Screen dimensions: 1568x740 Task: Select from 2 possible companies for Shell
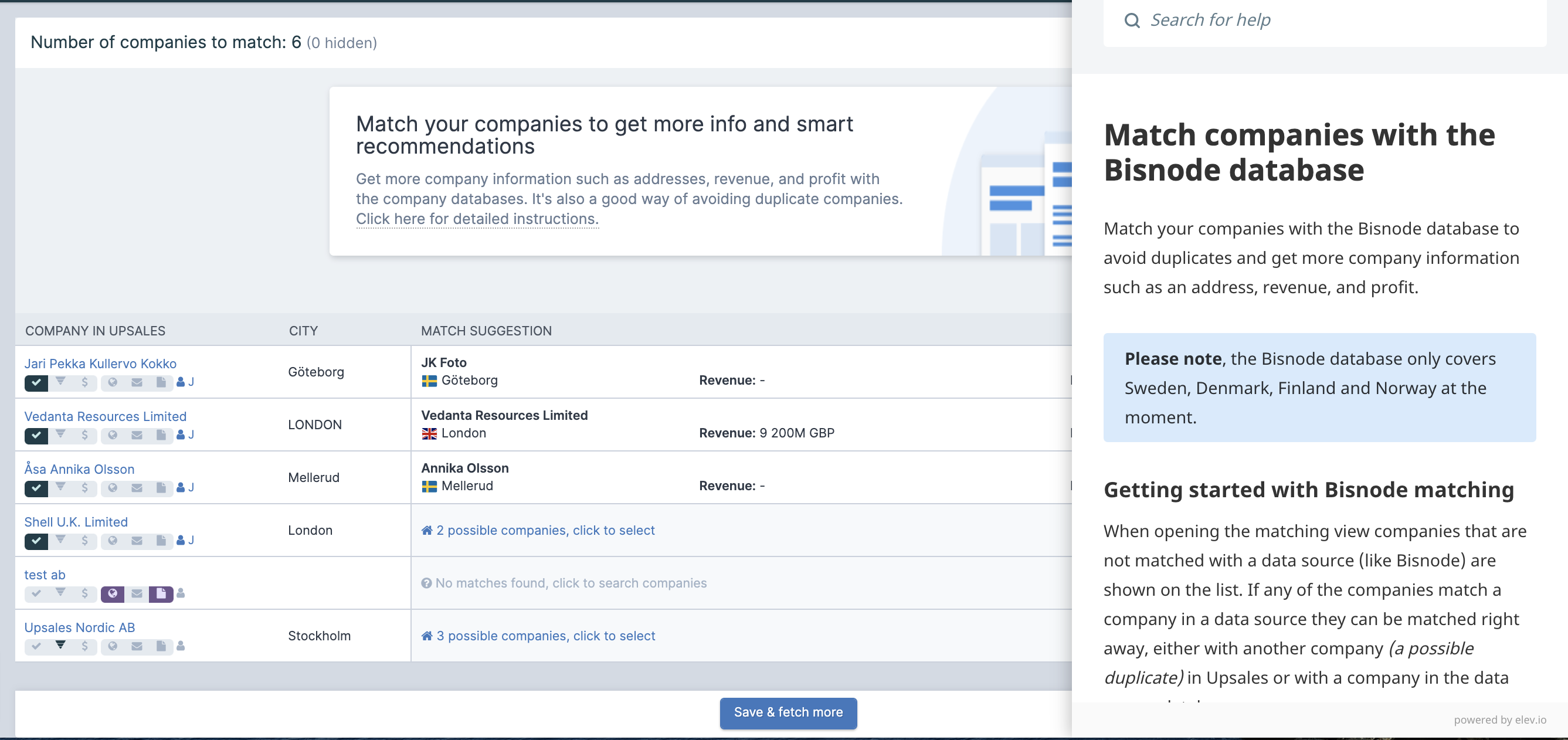[538, 531]
